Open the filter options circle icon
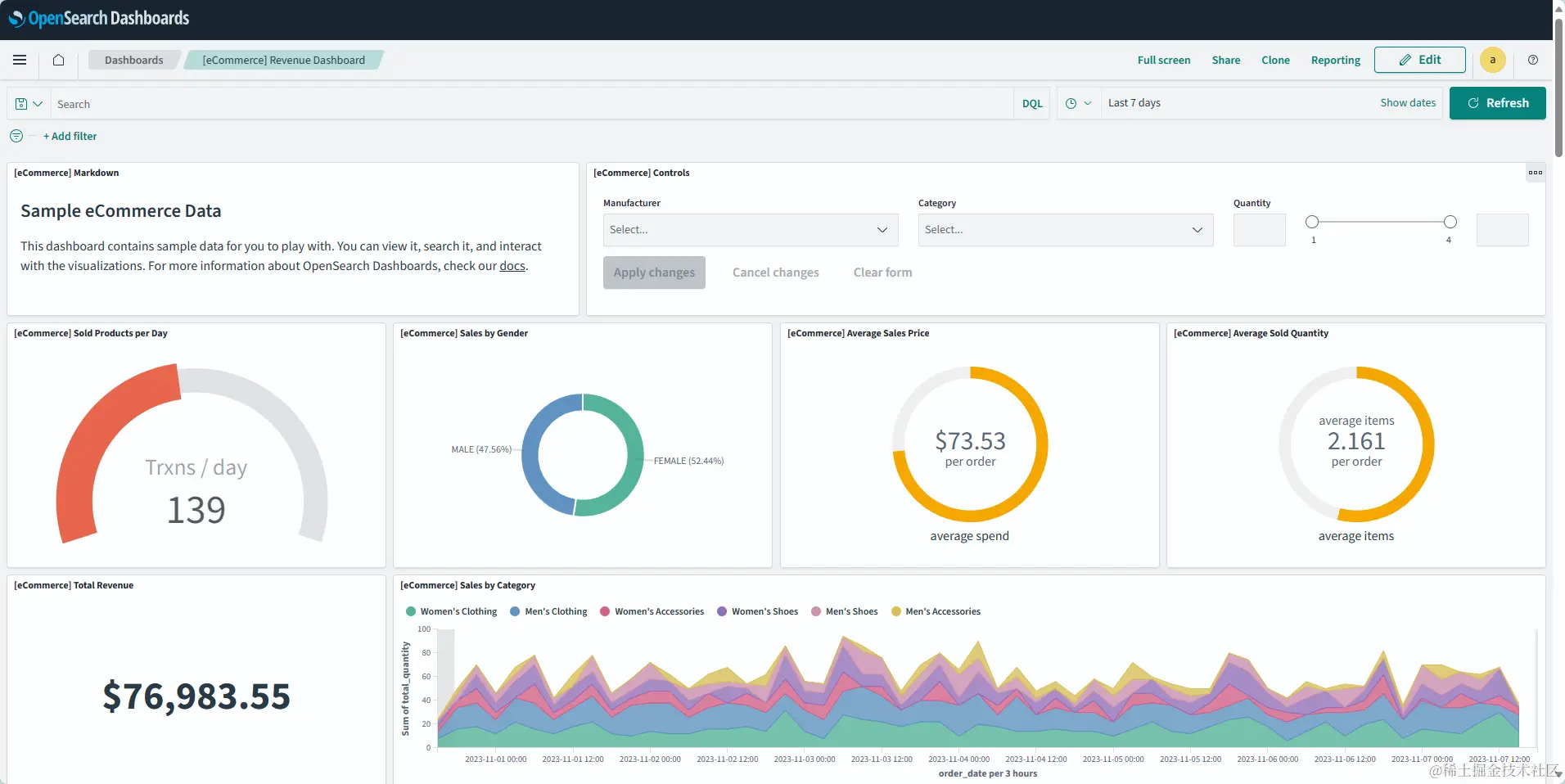The image size is (1565, 784). 16,136
